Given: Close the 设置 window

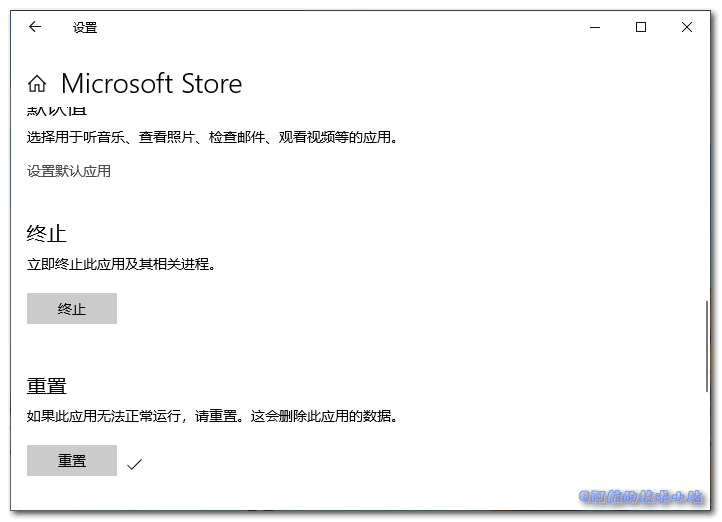Looking at the screenshot, I should pos(687,27).
